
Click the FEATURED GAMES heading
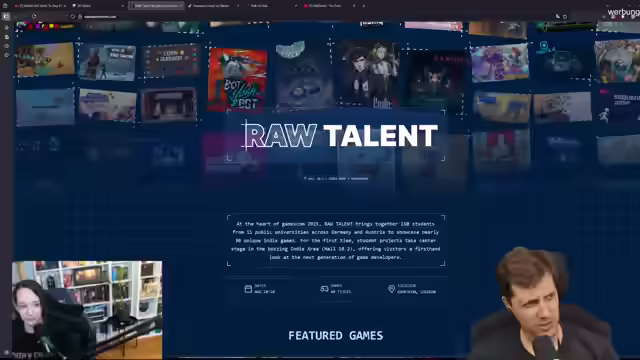336,336
